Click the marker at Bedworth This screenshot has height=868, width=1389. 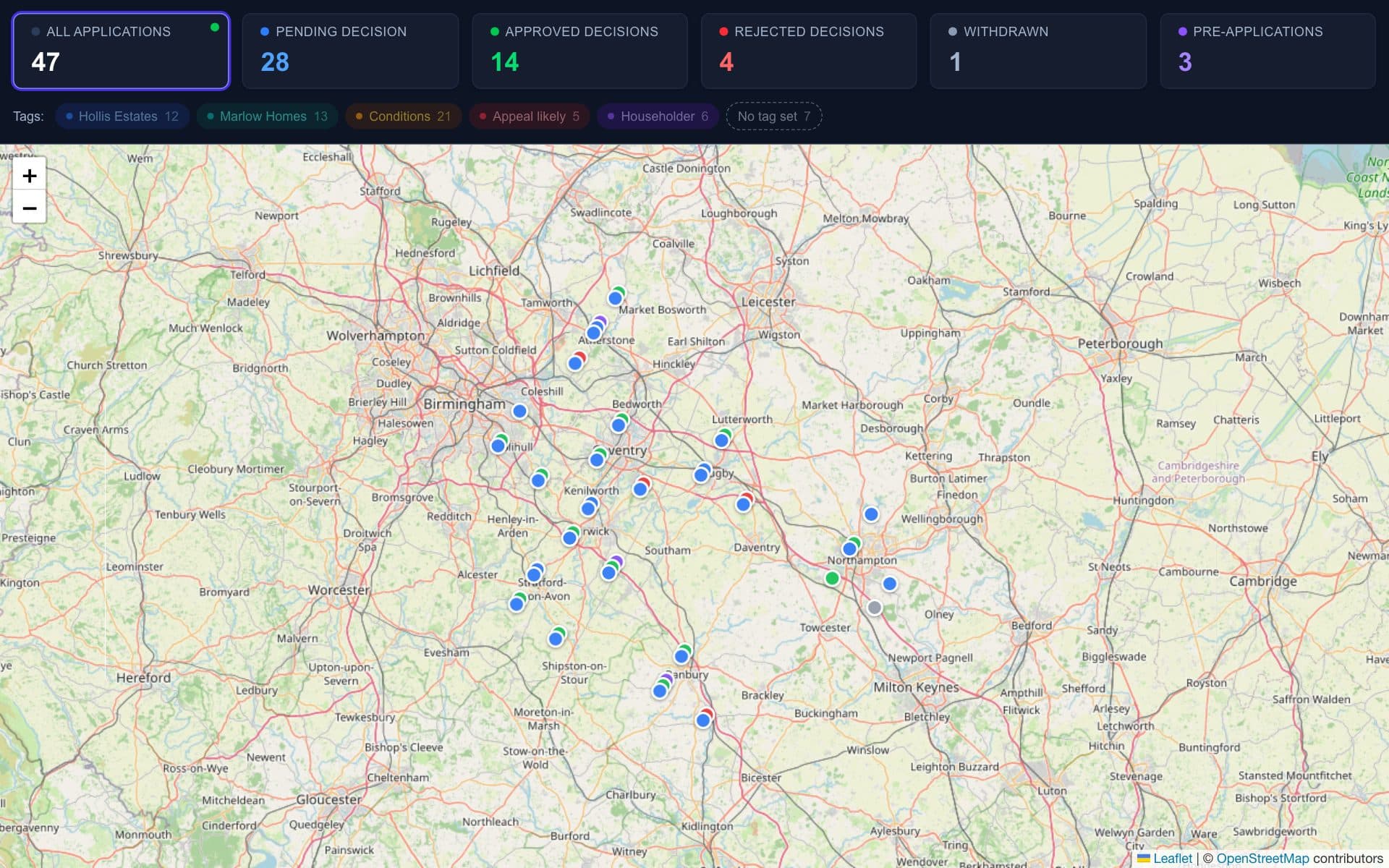pyautogui.click(x=619, y=425)
